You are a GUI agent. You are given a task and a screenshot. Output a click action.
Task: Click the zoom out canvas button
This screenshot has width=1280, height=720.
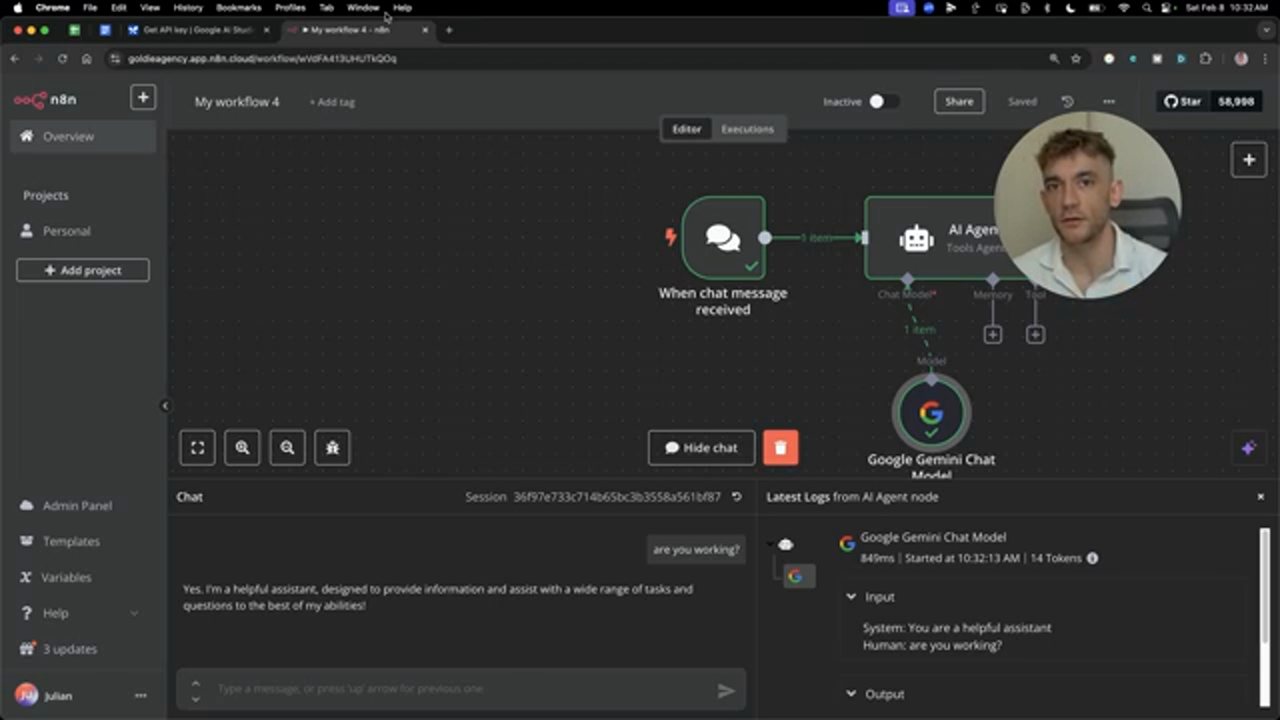287,448
